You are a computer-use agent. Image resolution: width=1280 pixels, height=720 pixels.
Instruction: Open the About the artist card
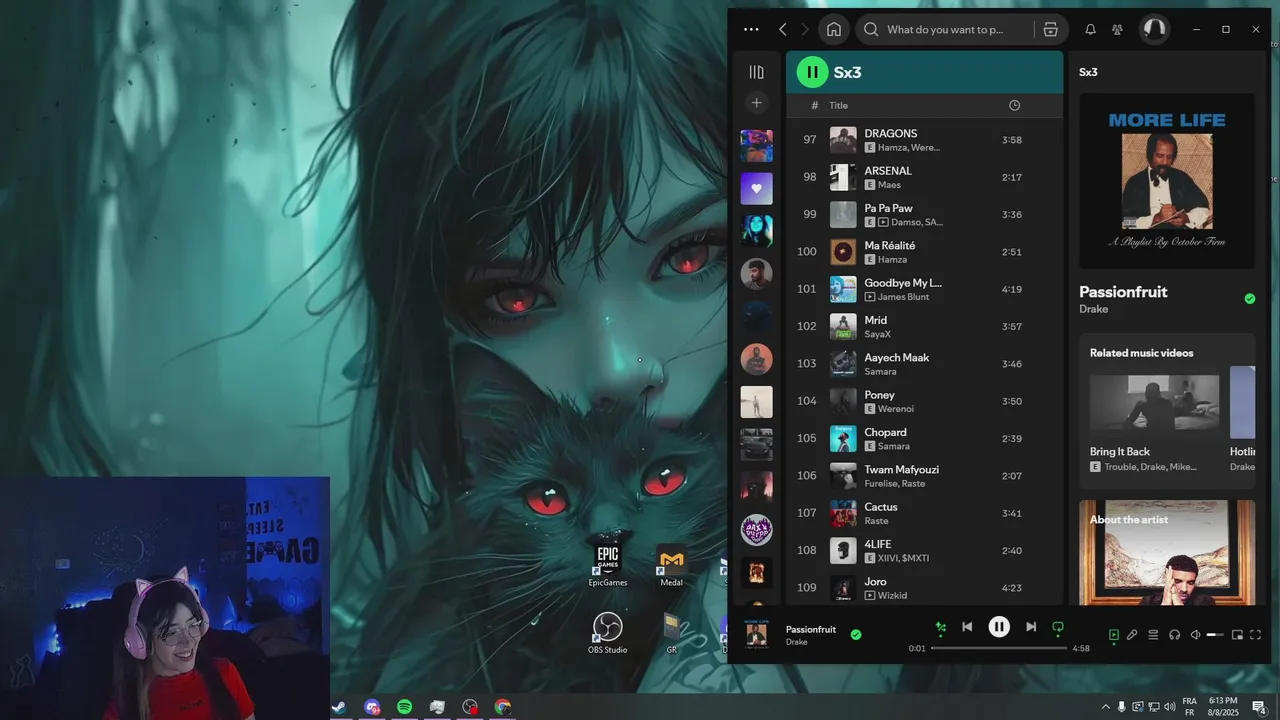click(1166, 552)
